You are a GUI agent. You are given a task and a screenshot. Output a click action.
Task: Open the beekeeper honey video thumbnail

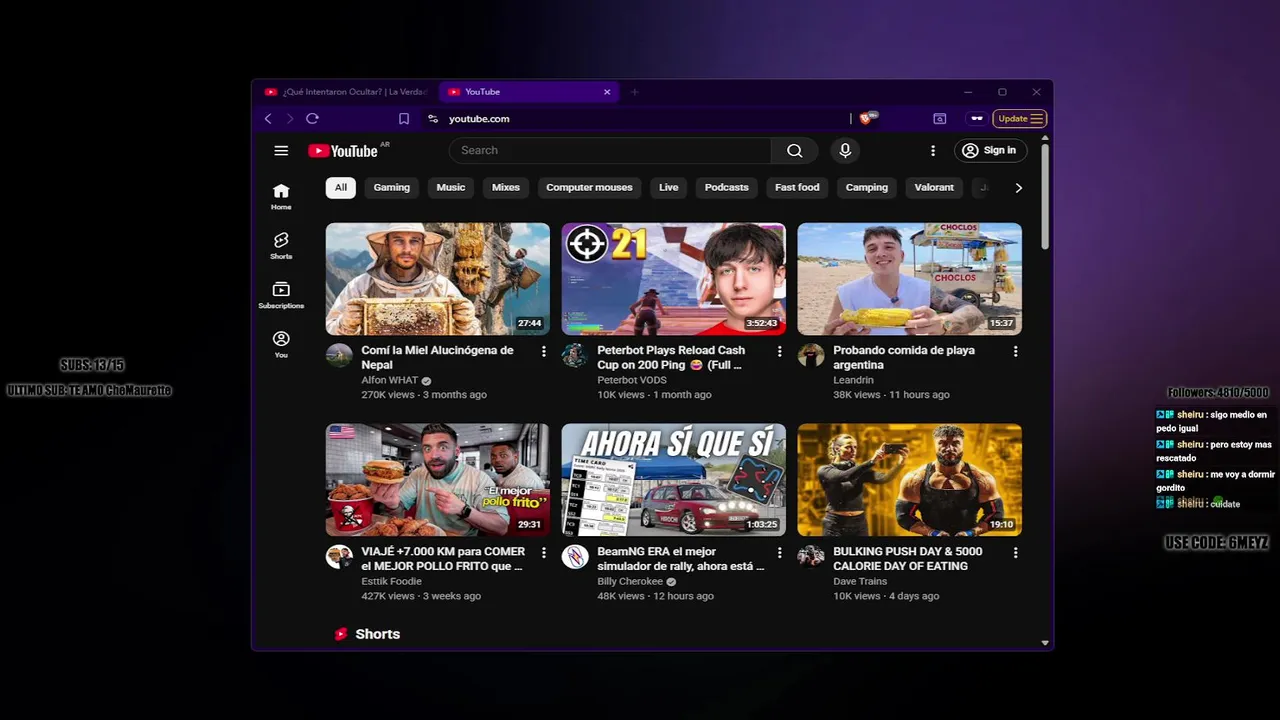point(438,279)
